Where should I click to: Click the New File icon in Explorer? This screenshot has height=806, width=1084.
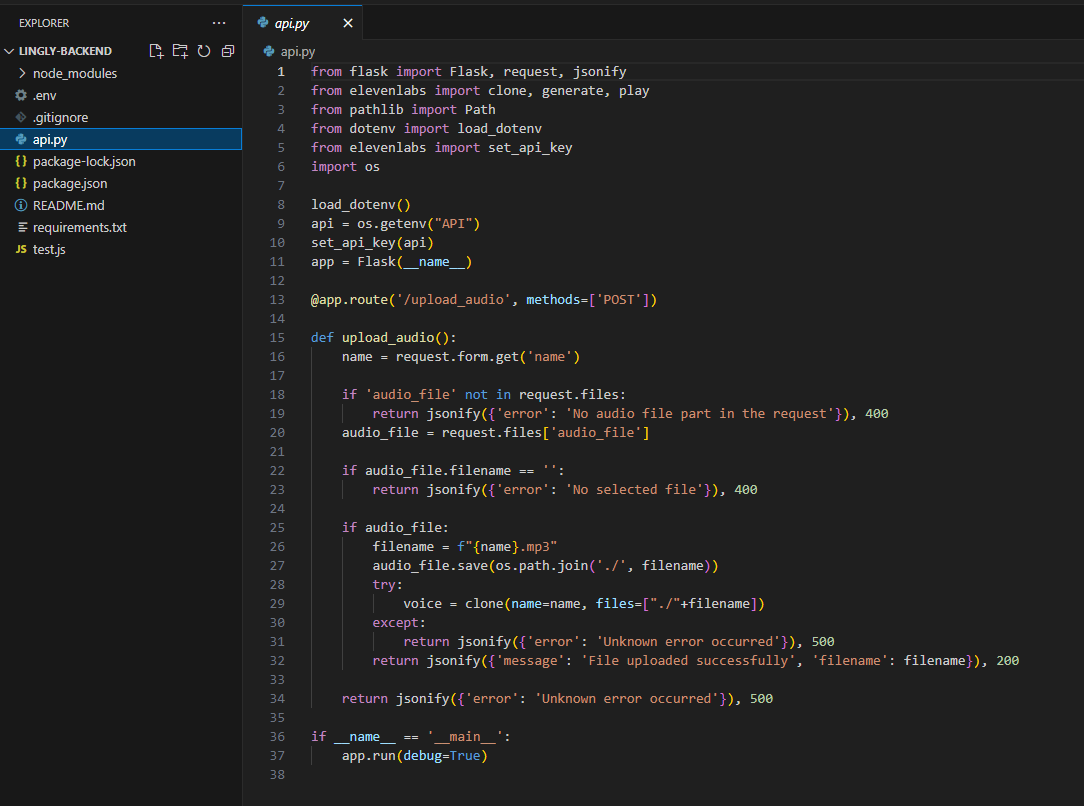pyautogui.click(x=156, y=51)
